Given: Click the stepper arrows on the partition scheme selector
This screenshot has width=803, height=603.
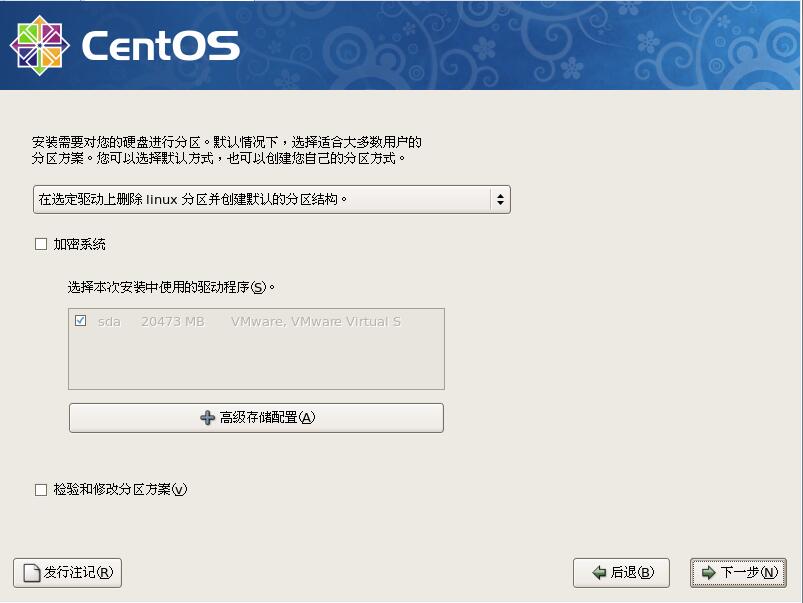Looking at the screenshot, I should tap(499, 199).
